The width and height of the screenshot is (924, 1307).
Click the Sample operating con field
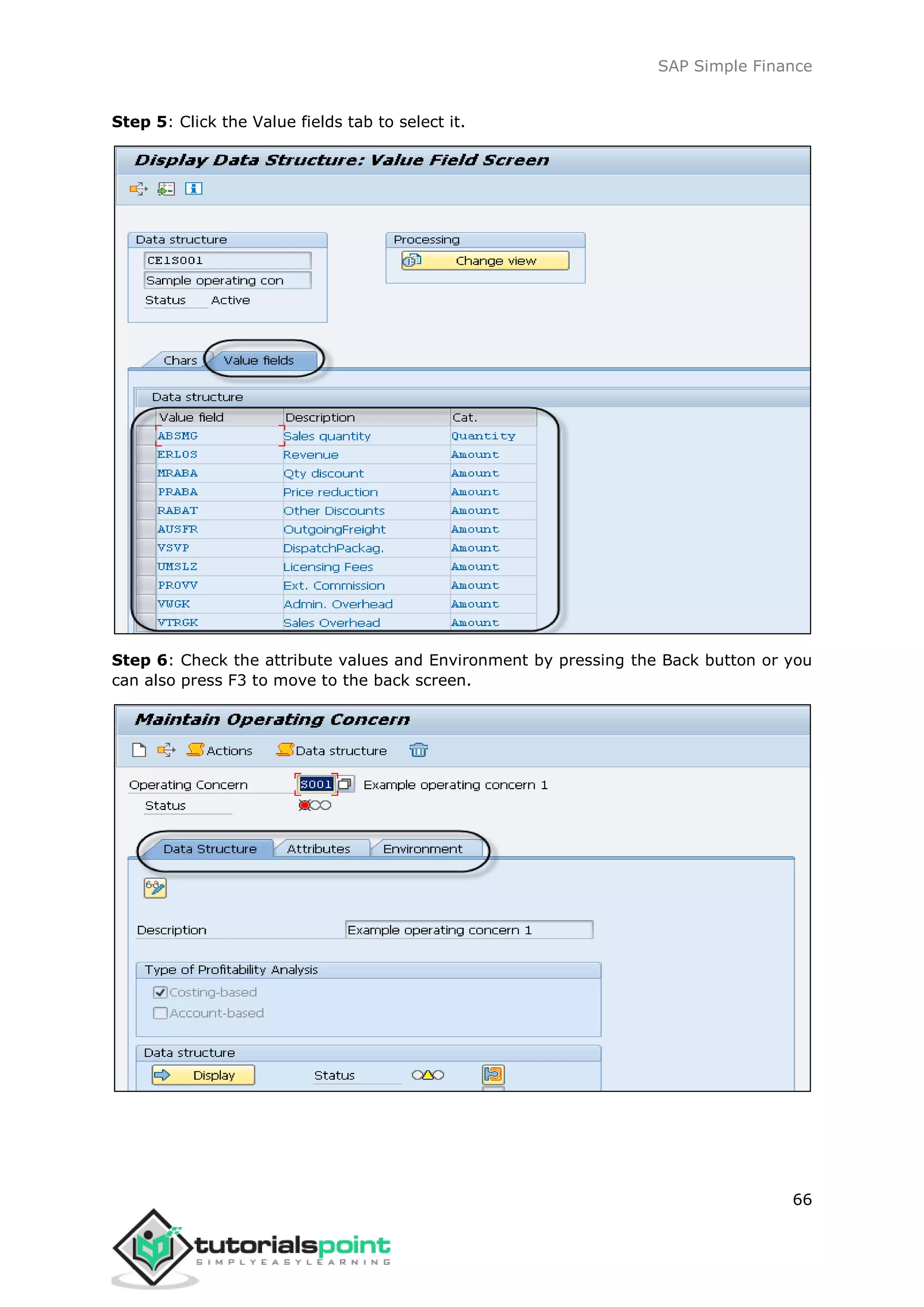tap(227, 281)
